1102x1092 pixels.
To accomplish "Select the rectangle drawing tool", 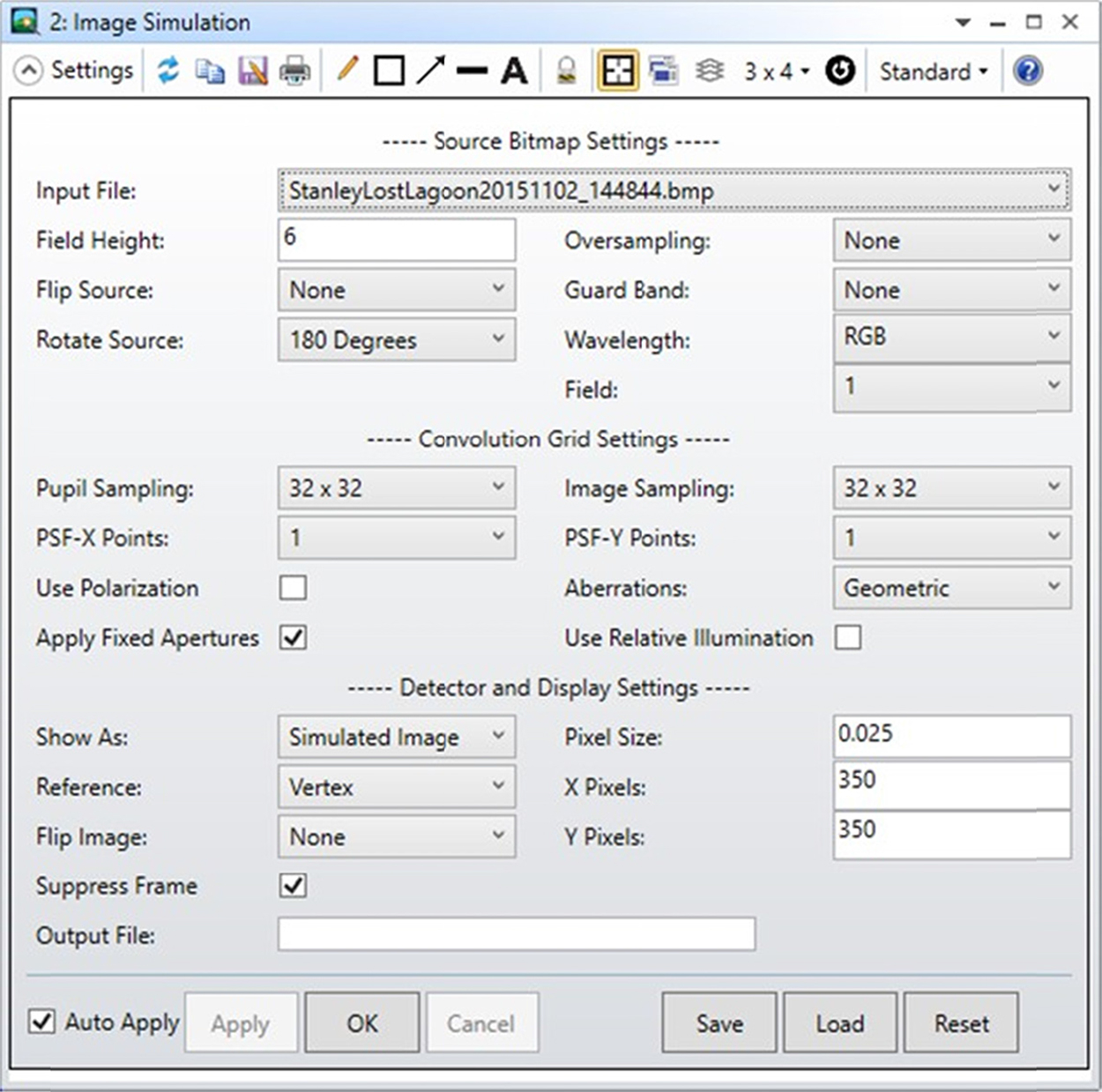I will (x=389, y=71).
